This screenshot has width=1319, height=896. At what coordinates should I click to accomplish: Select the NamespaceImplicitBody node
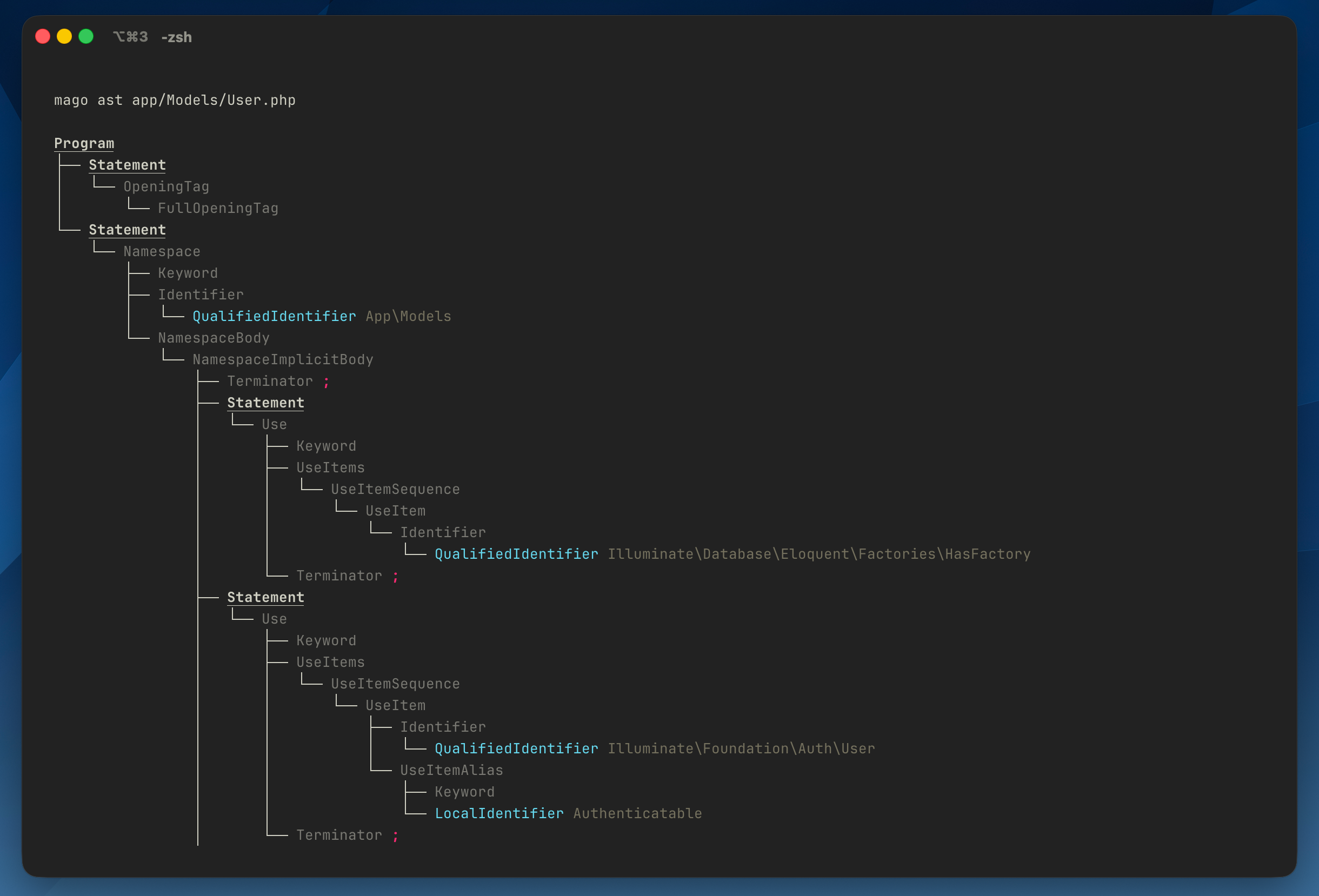(283, 360)
